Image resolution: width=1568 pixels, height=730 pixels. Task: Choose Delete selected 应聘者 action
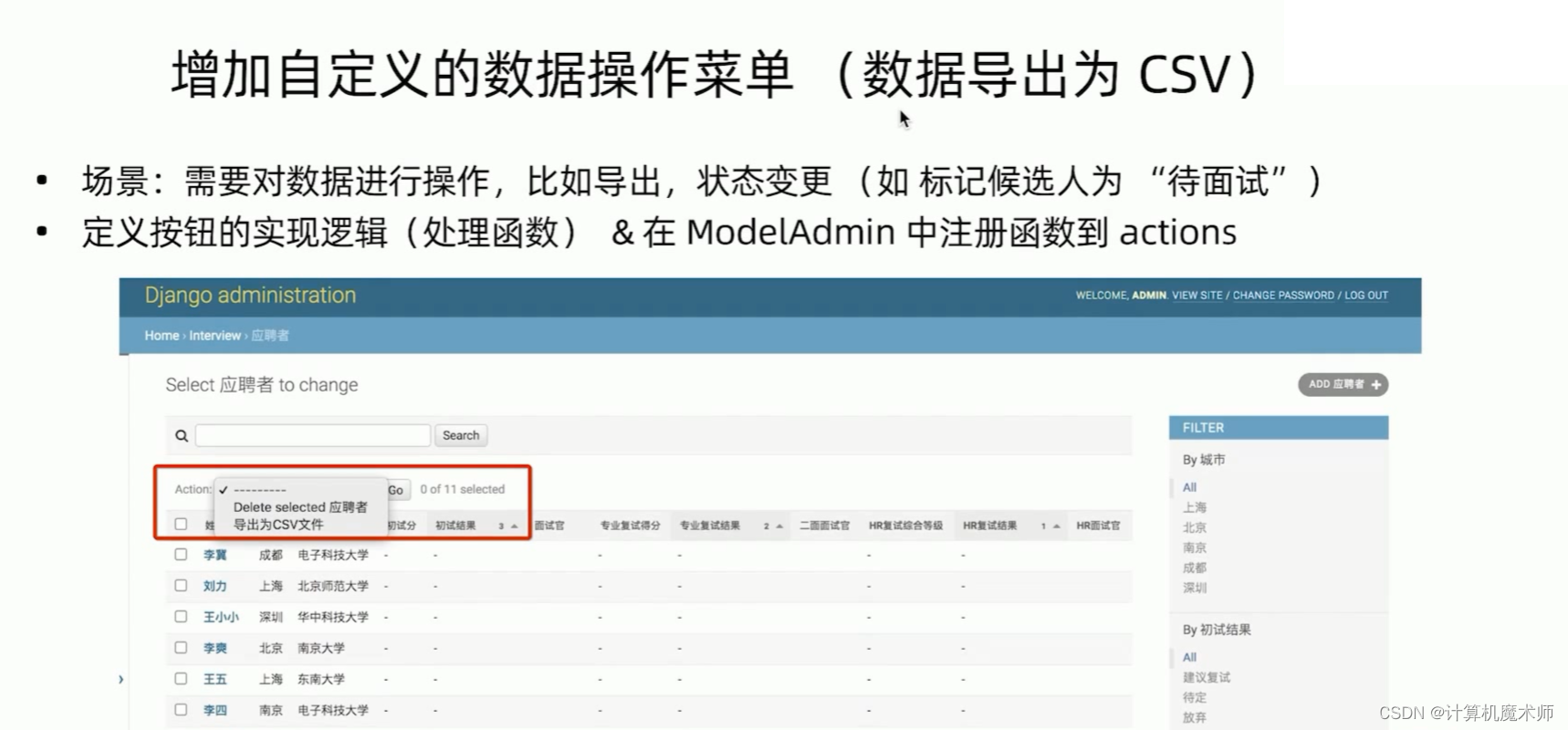tap(299, 506)
